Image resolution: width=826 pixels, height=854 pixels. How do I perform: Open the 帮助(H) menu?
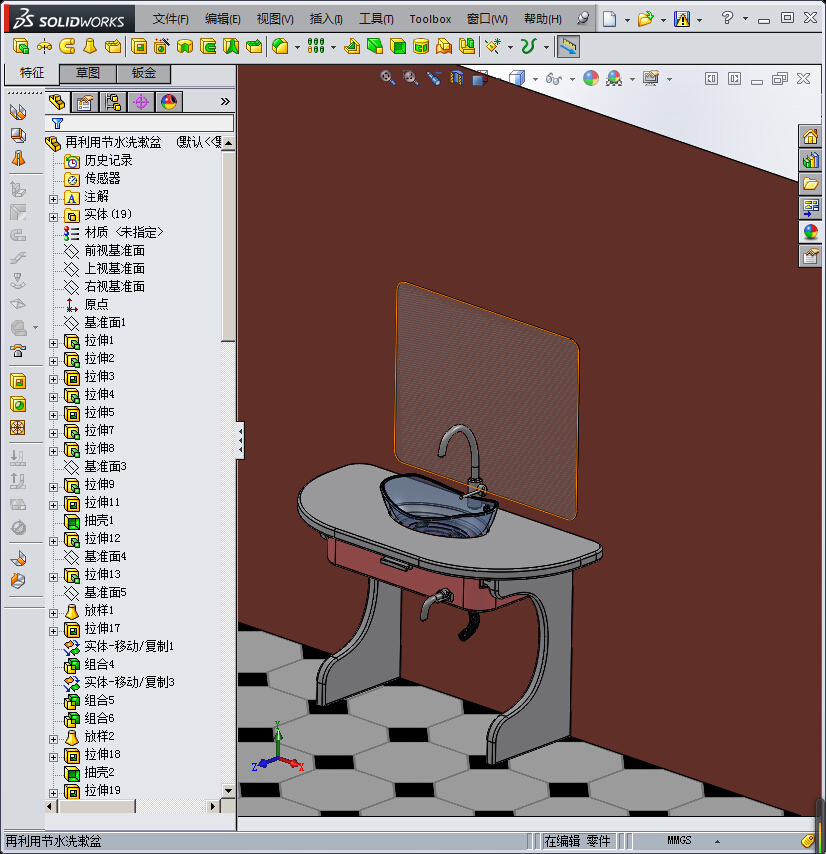(543, 19)
